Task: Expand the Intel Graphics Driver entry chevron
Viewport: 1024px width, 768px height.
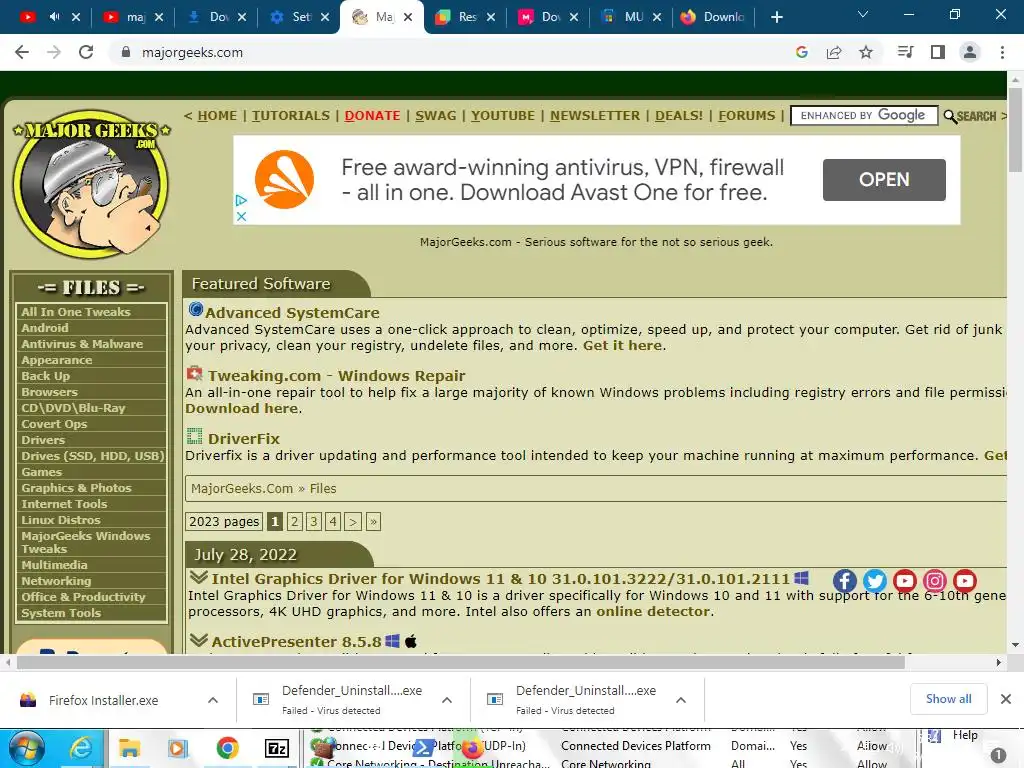Action: (199, 578)
